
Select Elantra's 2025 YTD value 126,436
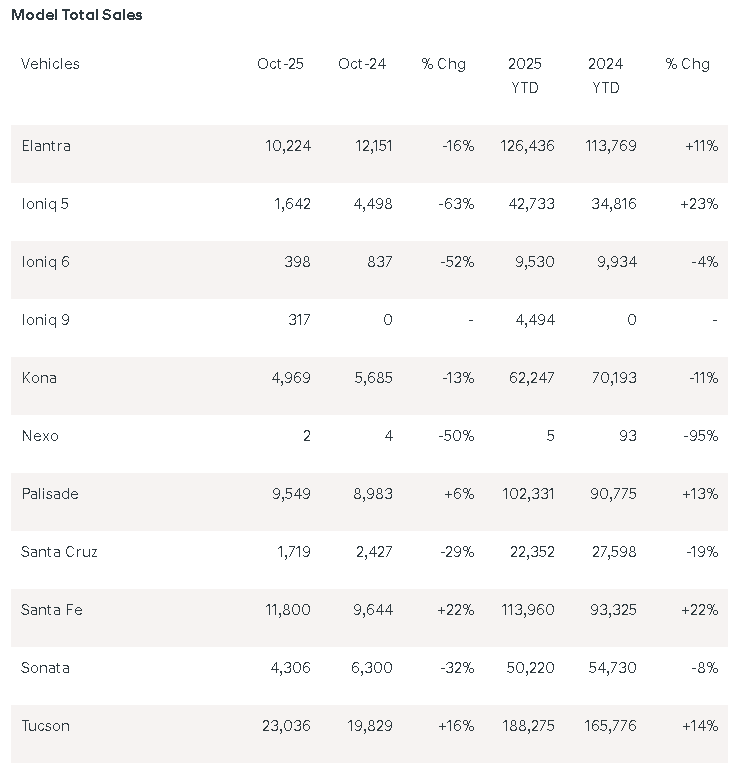pyautogui.click(x=527, y=146)
